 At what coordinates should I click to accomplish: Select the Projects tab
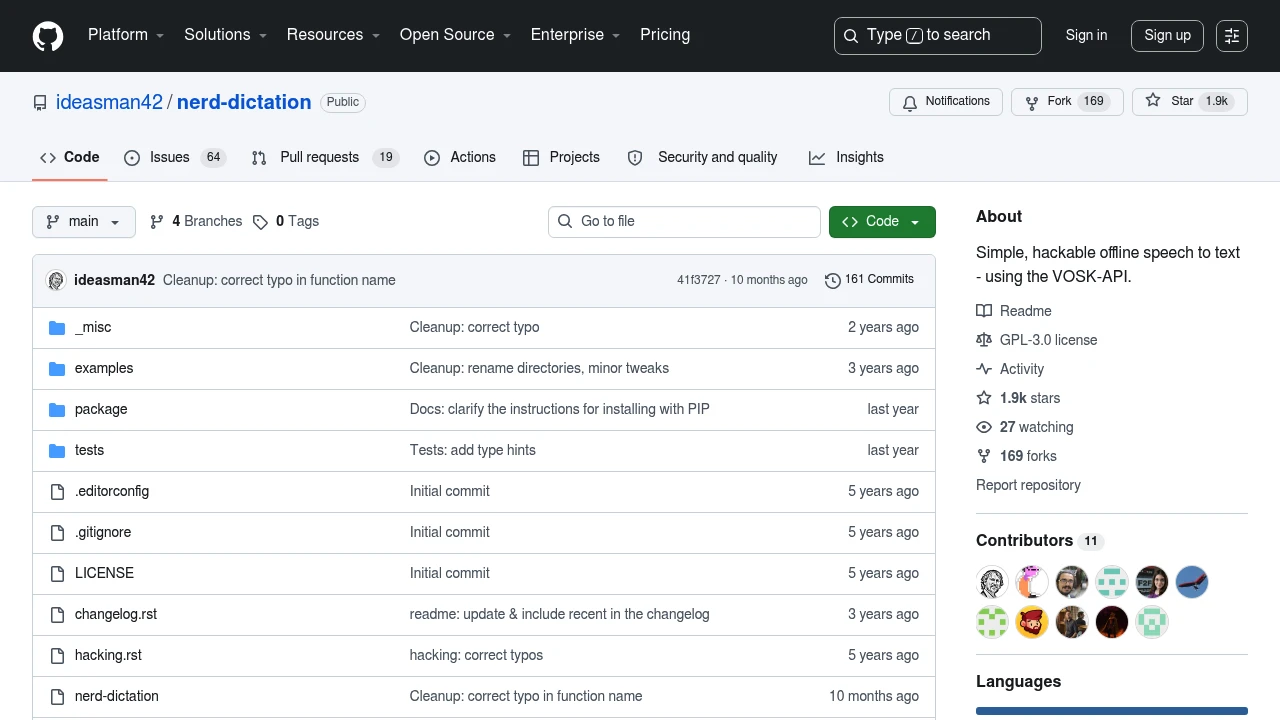click(x=562, y=157)
